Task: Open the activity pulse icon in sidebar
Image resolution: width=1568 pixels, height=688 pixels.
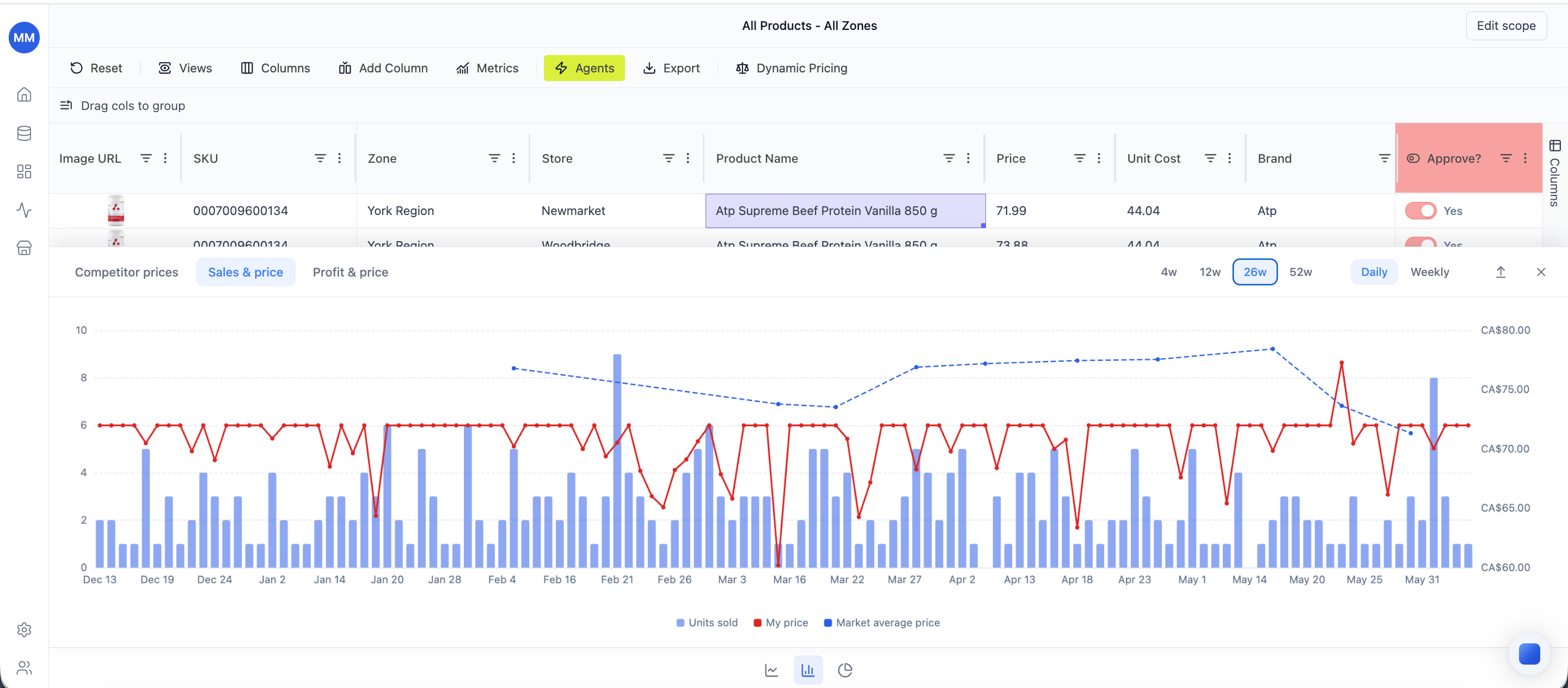Action: (24, 210)
